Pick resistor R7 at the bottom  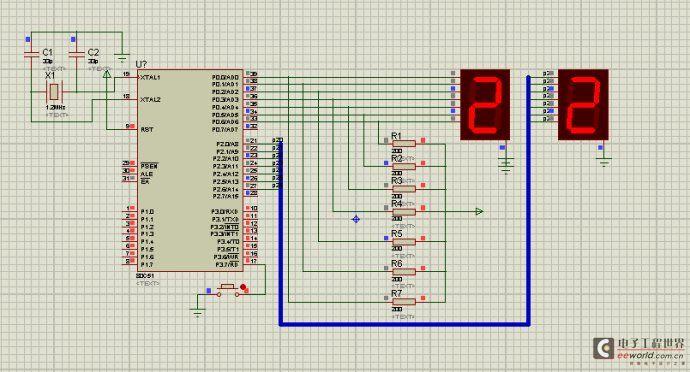[404, 302]
